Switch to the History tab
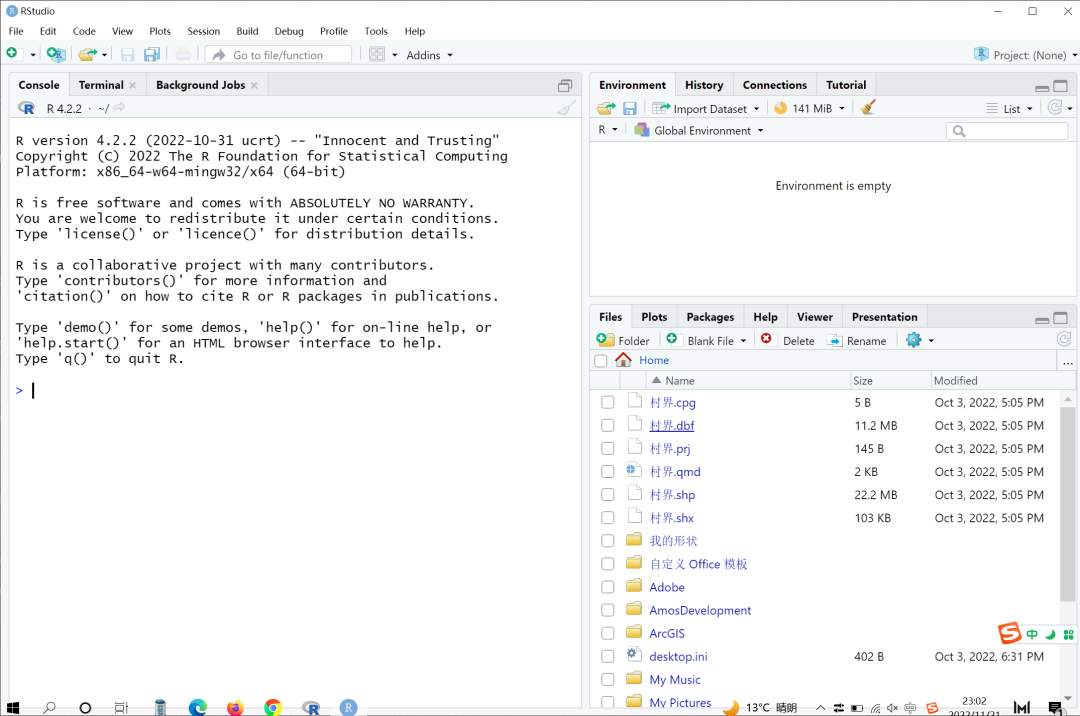 click(704, 85)
